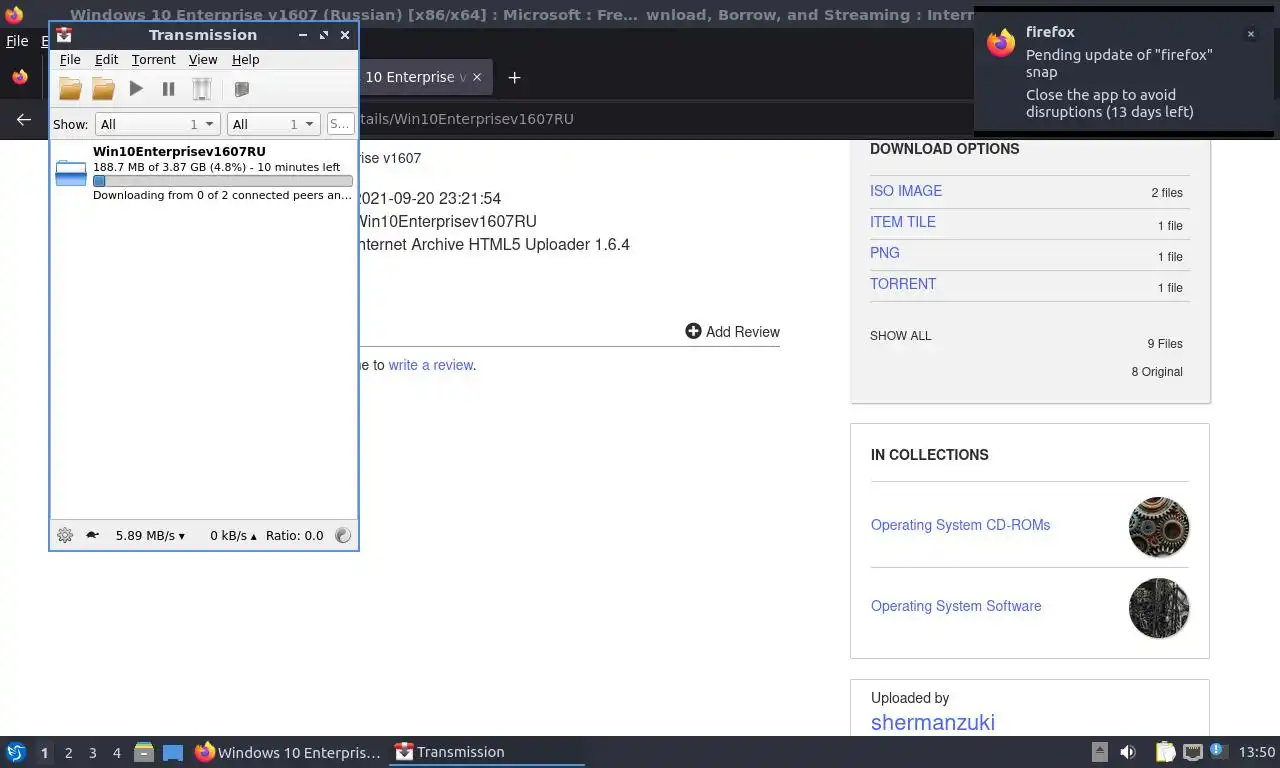
Task: Expand SHOW ALL download files
Action: click(x=901, y=336)
